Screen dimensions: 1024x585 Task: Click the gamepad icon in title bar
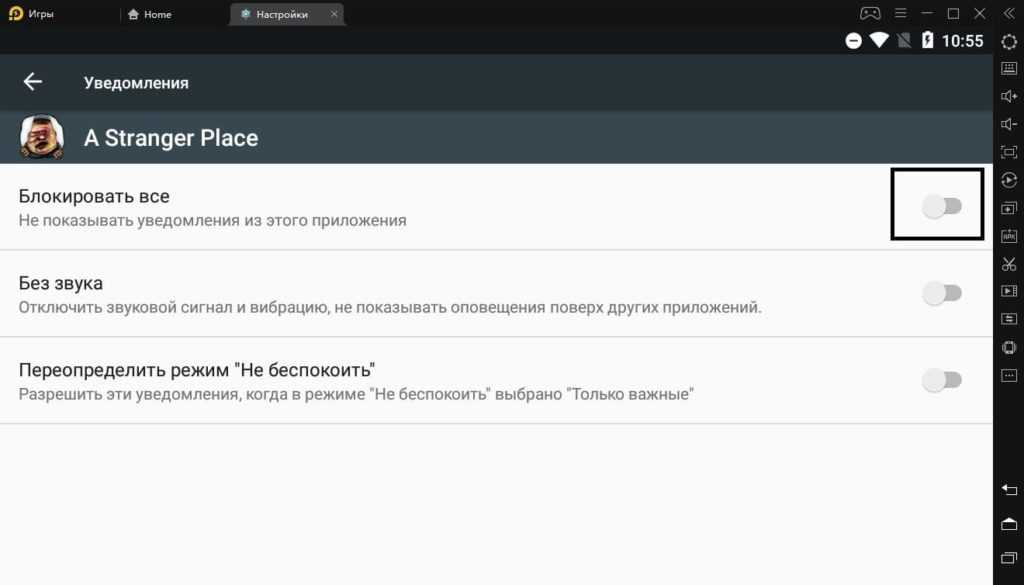(x=870, y=14)
